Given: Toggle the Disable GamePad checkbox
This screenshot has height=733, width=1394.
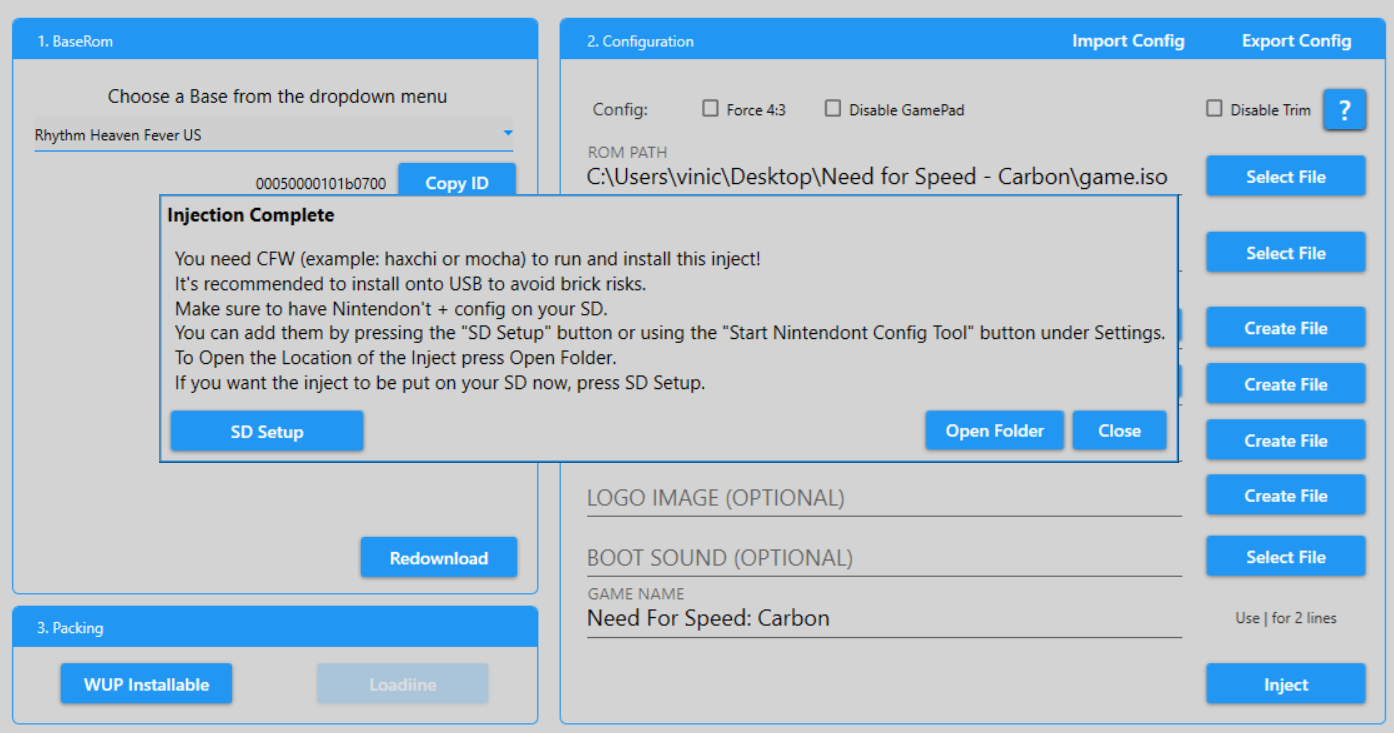Looking at the screenshot, I should (833, 109).
